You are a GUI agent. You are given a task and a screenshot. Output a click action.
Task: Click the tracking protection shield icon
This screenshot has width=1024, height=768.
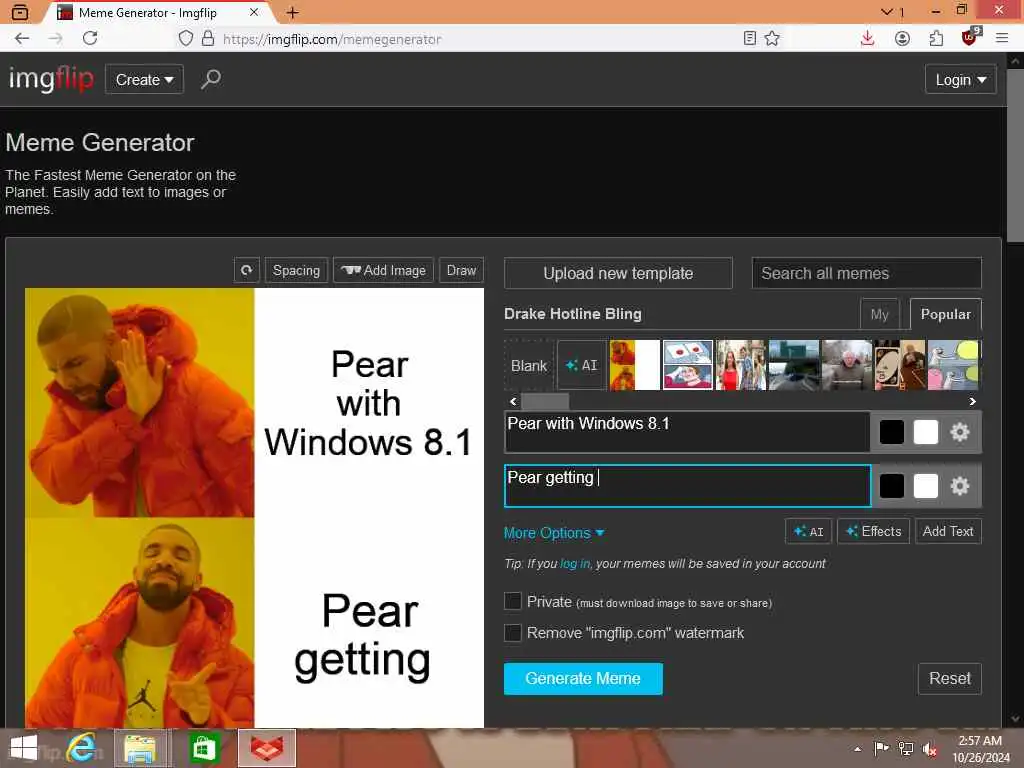click(185, 39)
